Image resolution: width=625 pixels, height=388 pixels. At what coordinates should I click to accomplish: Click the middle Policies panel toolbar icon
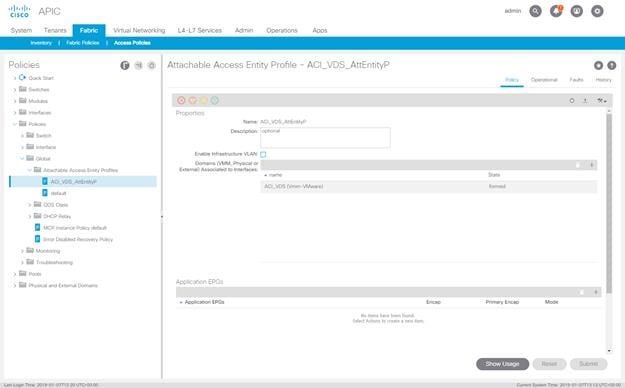138,65
